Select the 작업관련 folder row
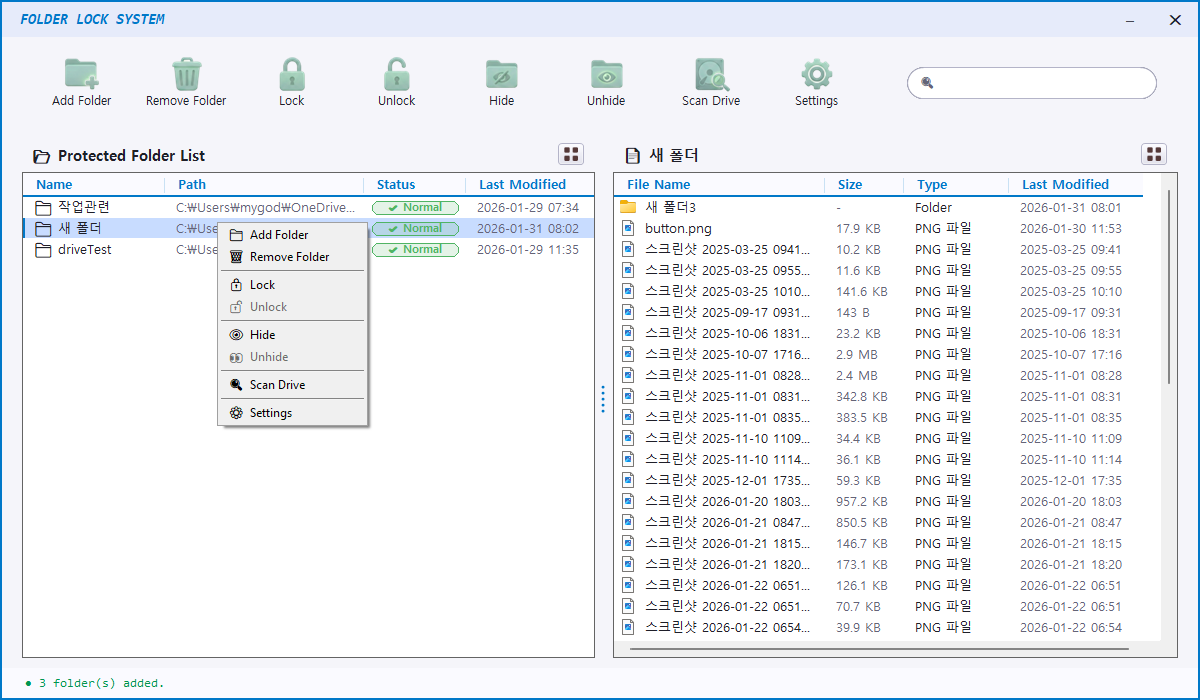 coord(308,208)
